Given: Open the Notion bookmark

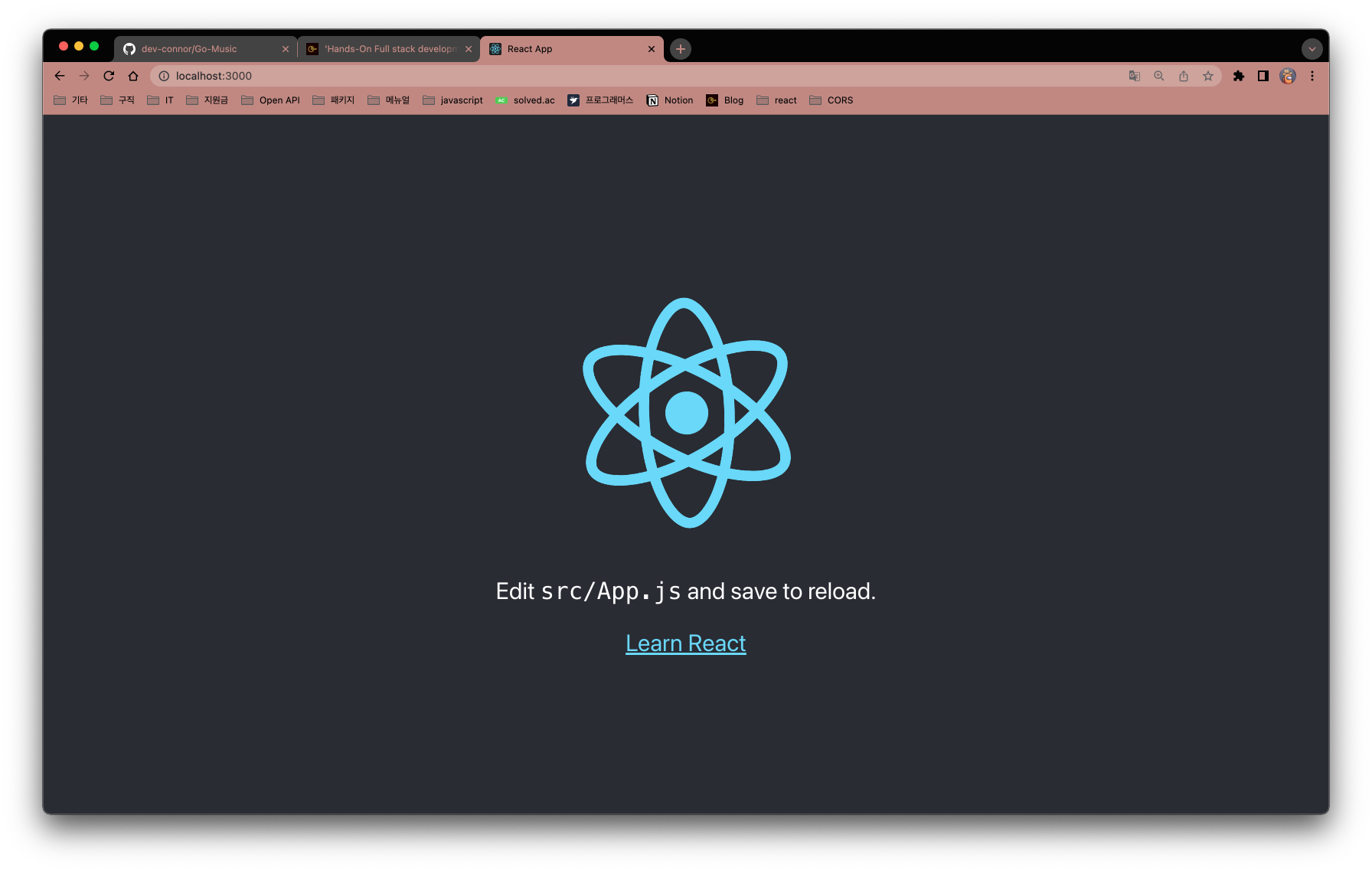Looking at the screenshot, I should (x=670, y=100).
